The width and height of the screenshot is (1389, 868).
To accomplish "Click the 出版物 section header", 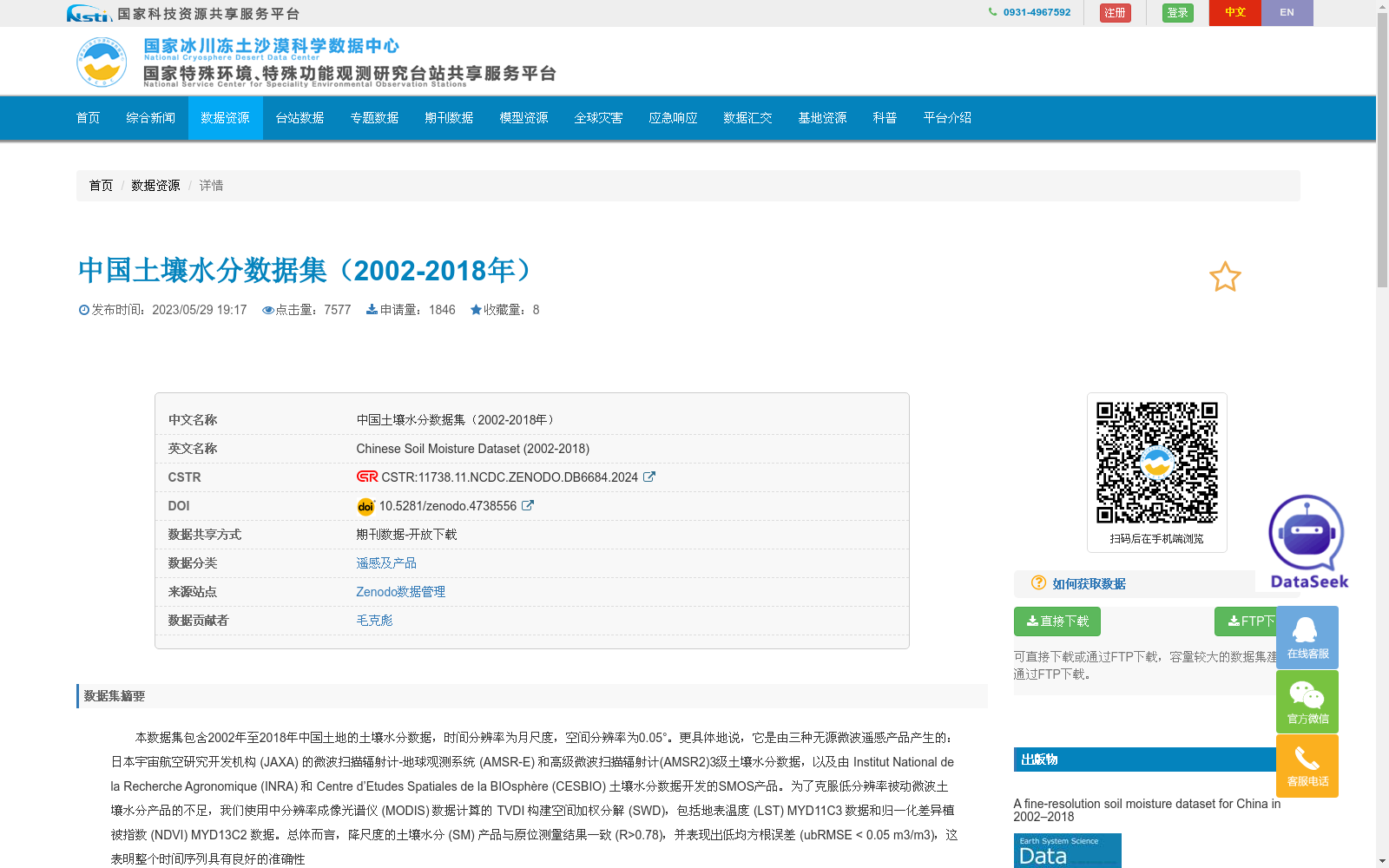I will tap(1146, 759).
